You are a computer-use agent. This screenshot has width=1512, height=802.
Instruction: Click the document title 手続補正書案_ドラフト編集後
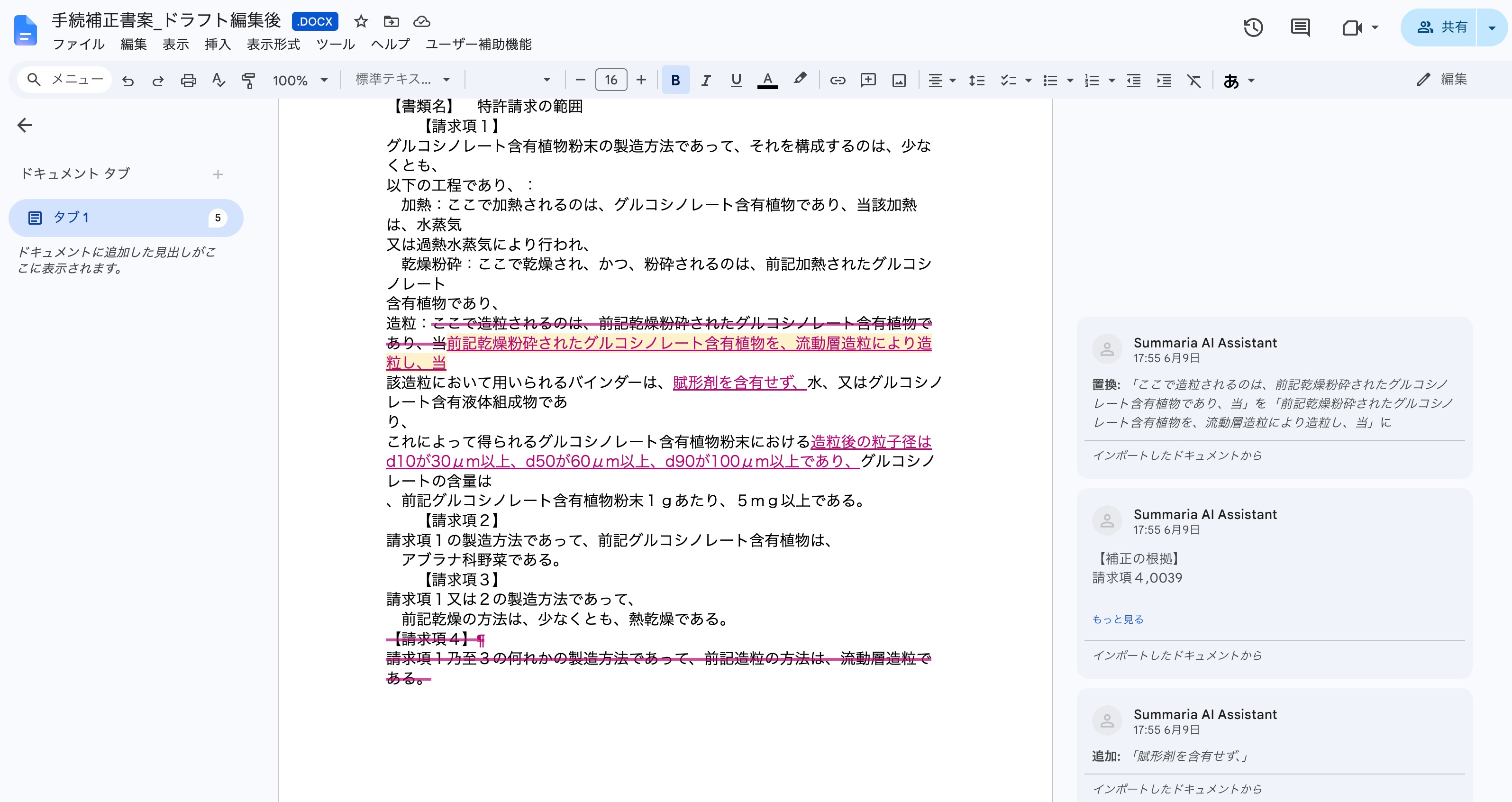166,20
